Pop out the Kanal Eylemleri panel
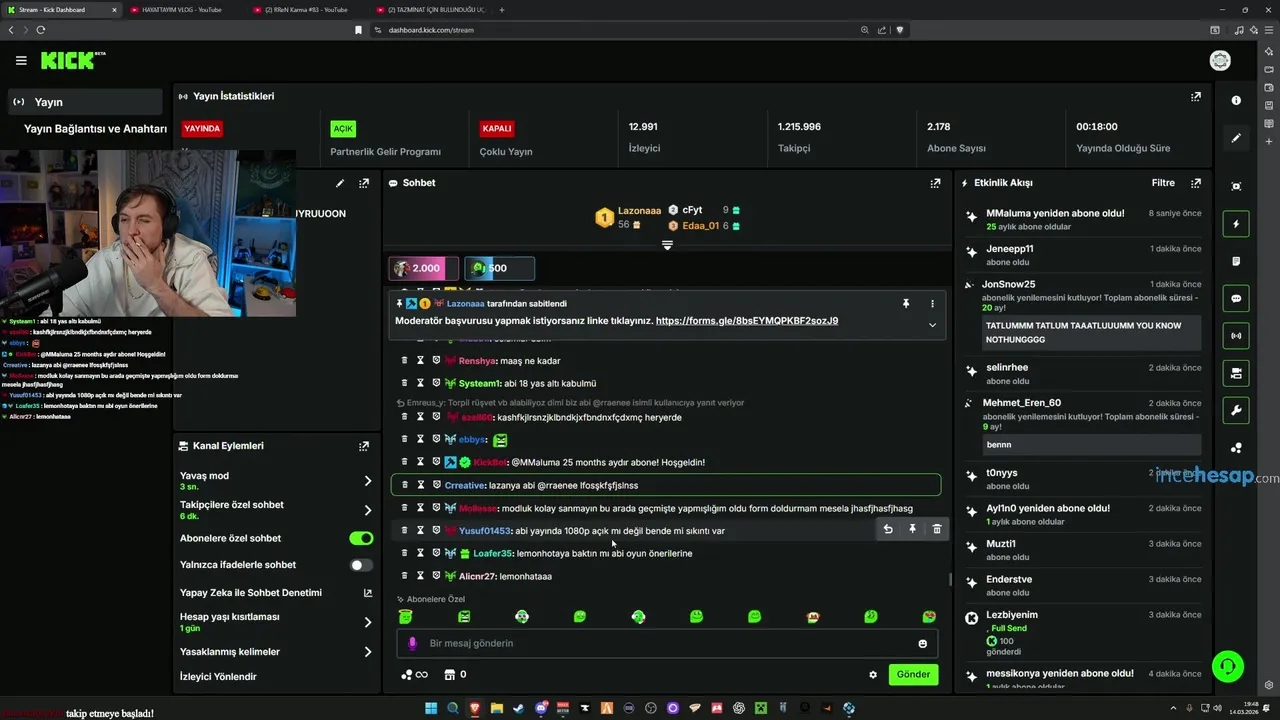The image size is (1280, 720). pyautogui.click(x=363, y=446)
